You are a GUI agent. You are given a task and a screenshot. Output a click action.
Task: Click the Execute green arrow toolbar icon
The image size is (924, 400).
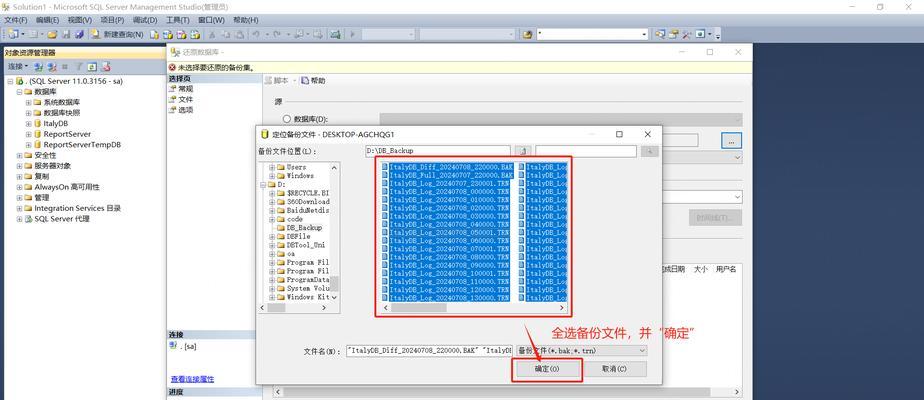click(x=352, y=34)
